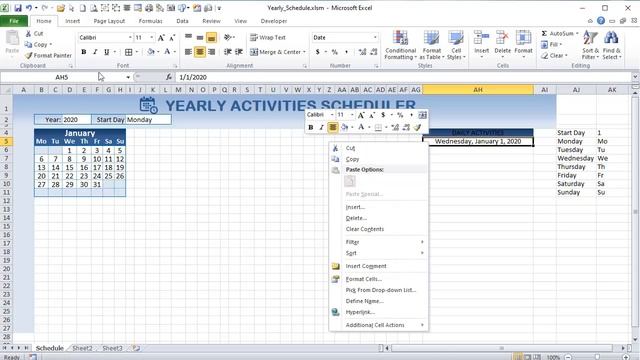
Task: Click Accounting dollar format icon in ribbon
Action: (x=318, y=52)
